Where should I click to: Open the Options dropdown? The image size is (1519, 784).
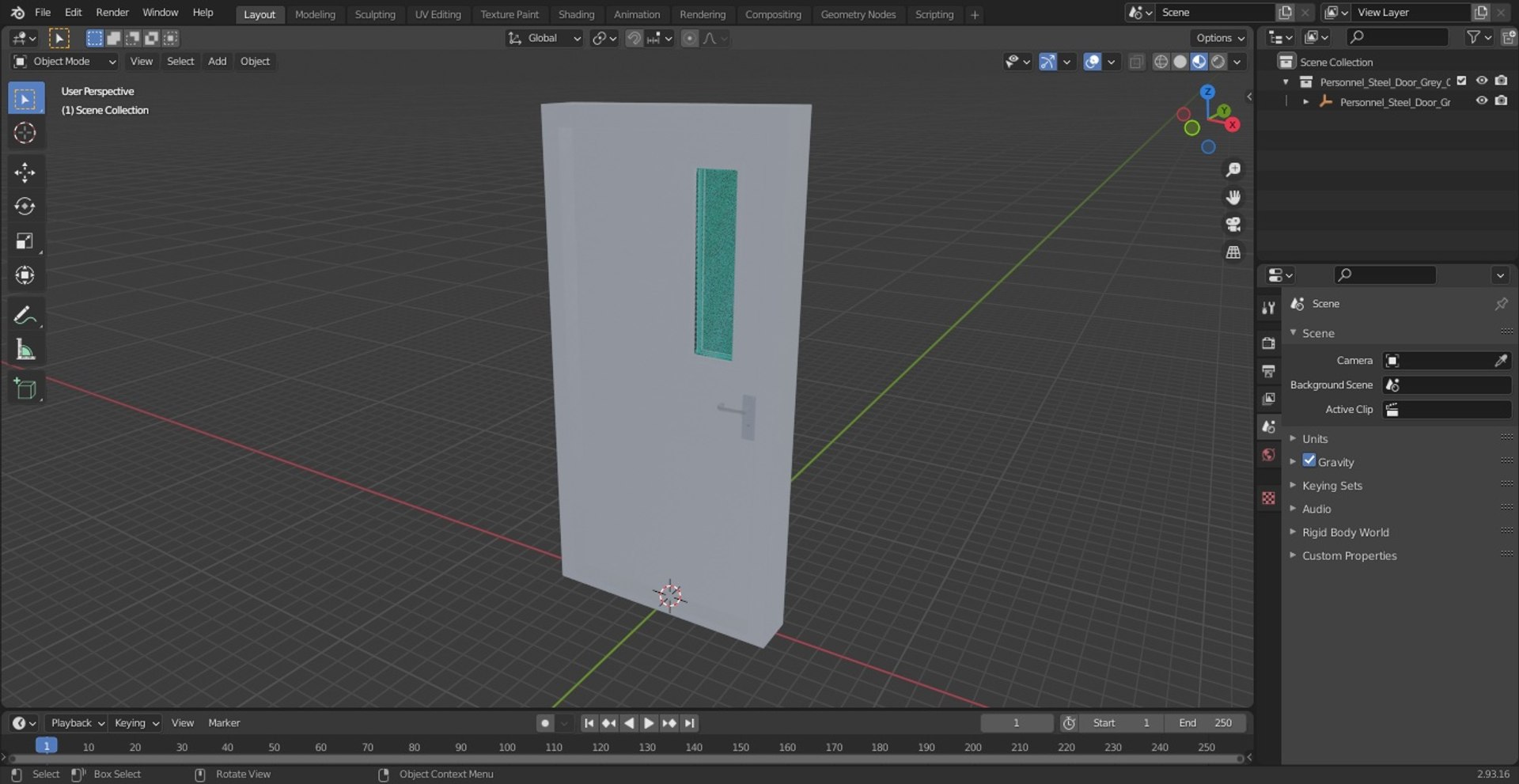(1219, 38)
